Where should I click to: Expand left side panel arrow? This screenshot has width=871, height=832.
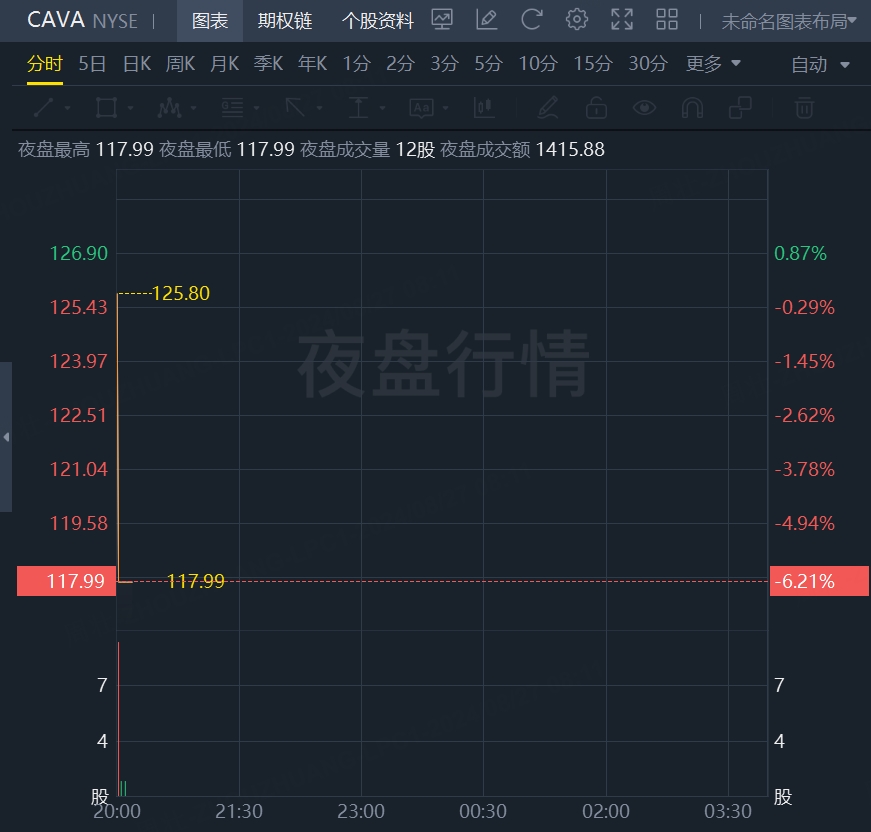(x=6, y=437)
